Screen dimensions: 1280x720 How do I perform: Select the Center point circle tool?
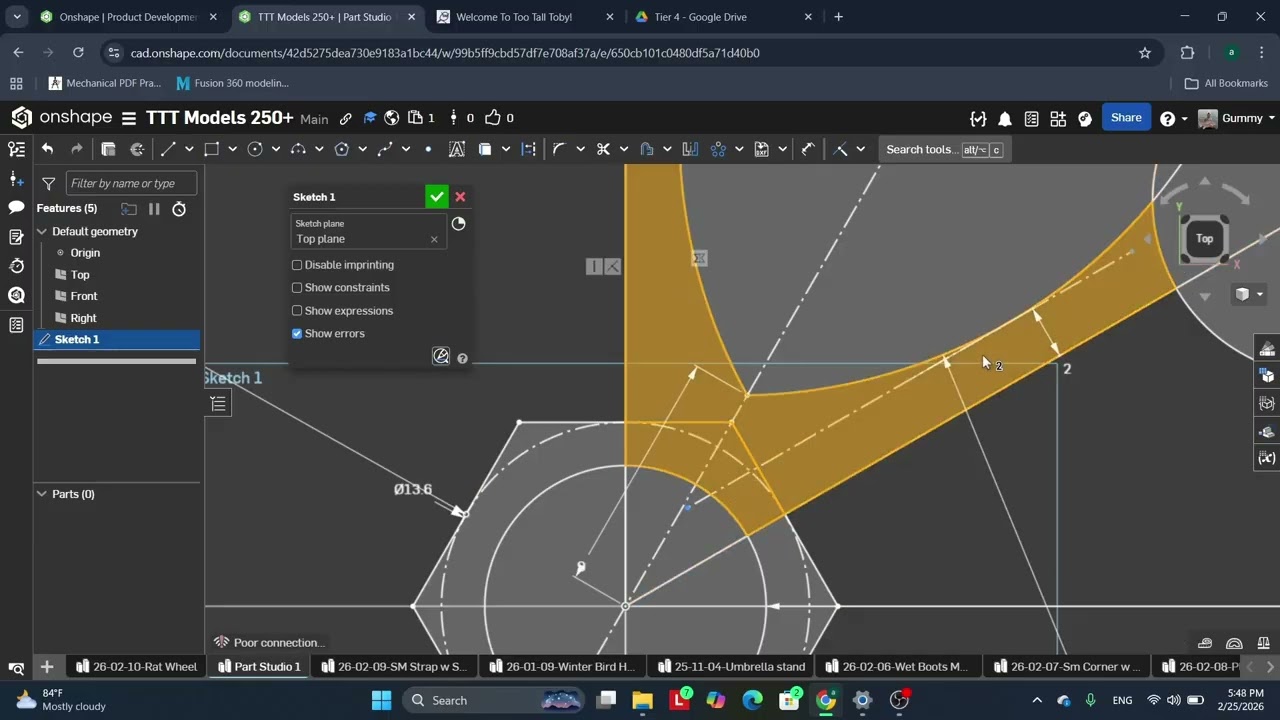(x=255, y=149)
